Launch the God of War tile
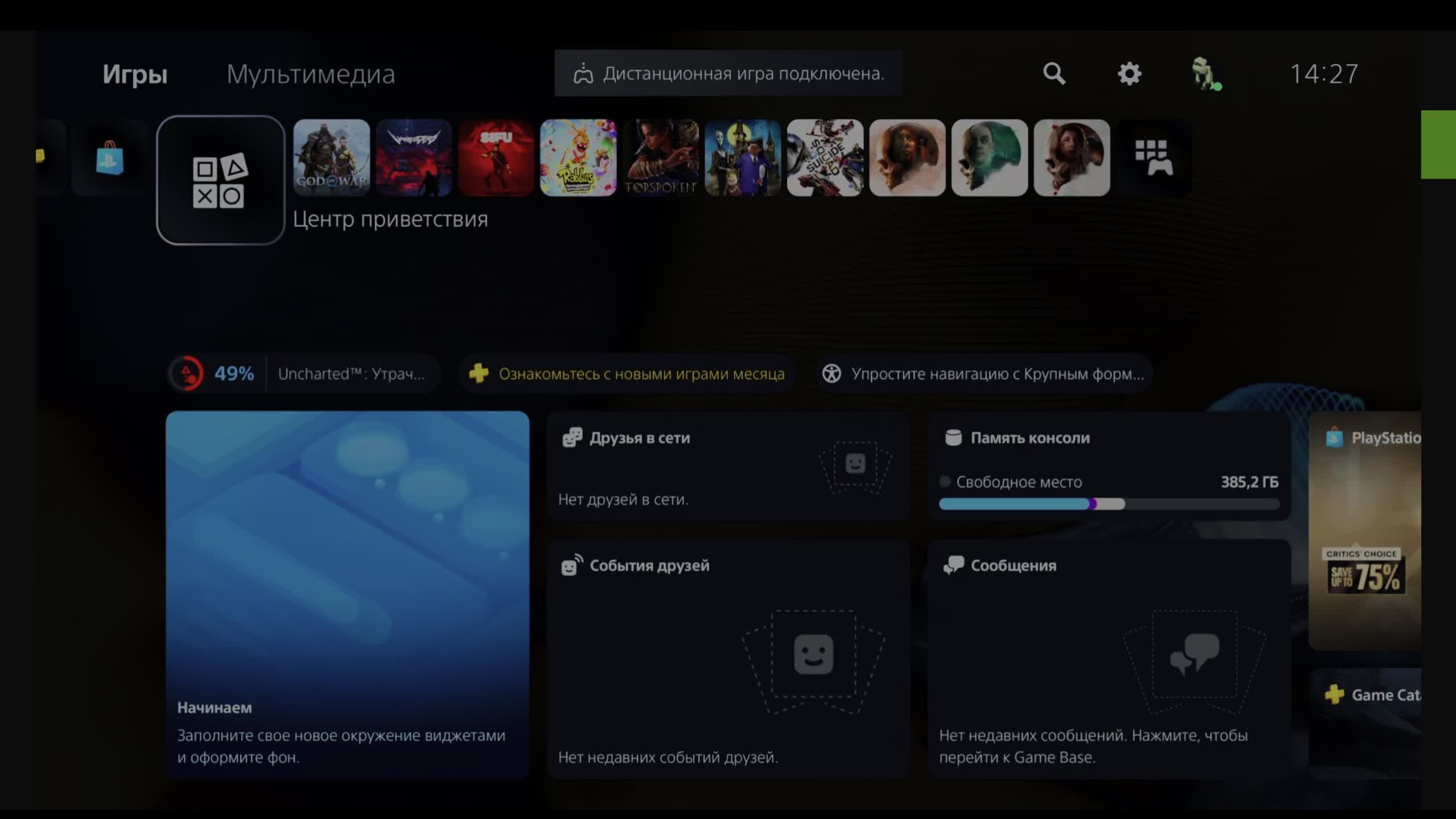The width and height of the screenshot is (1456, 819). 332,158
